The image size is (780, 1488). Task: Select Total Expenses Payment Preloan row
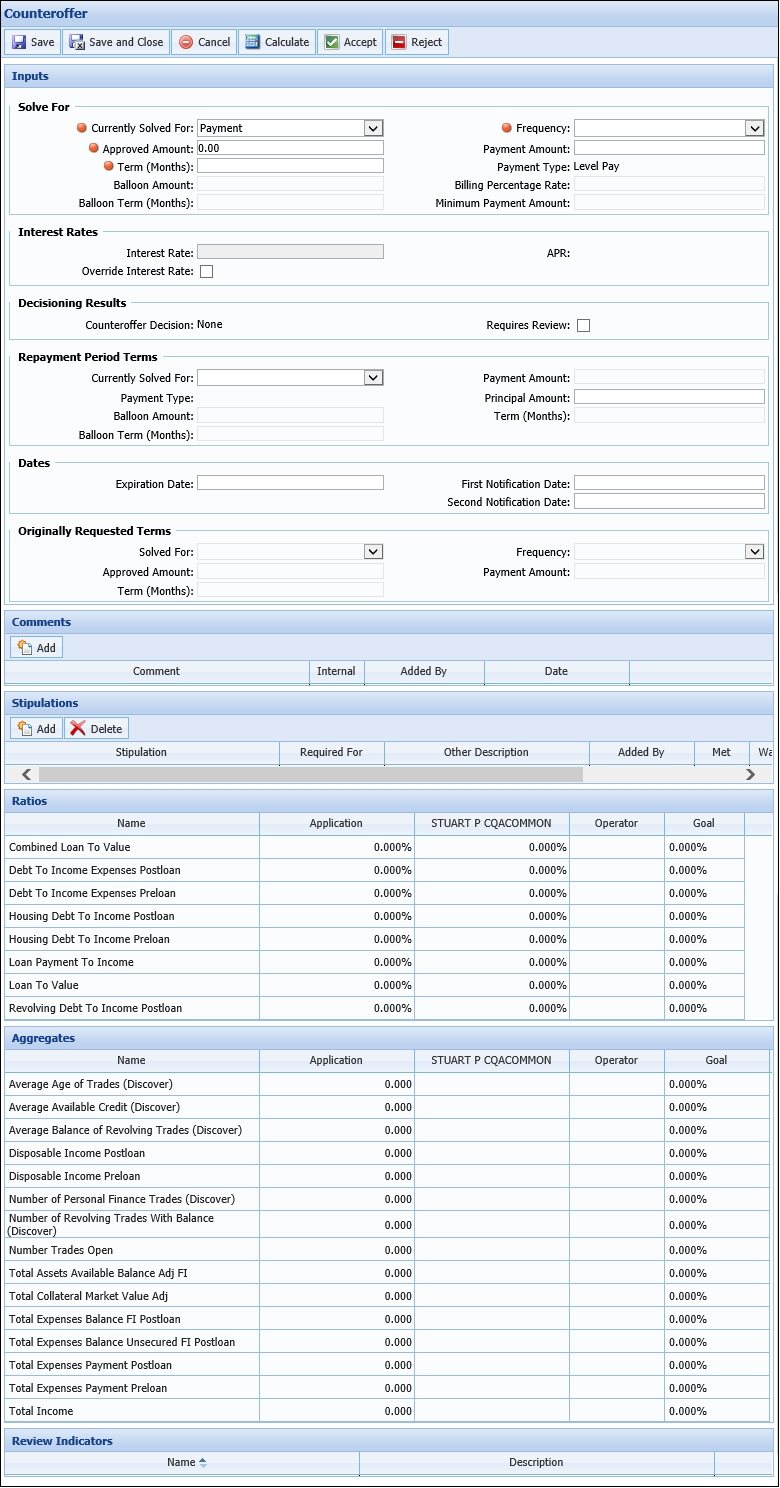388,1388
